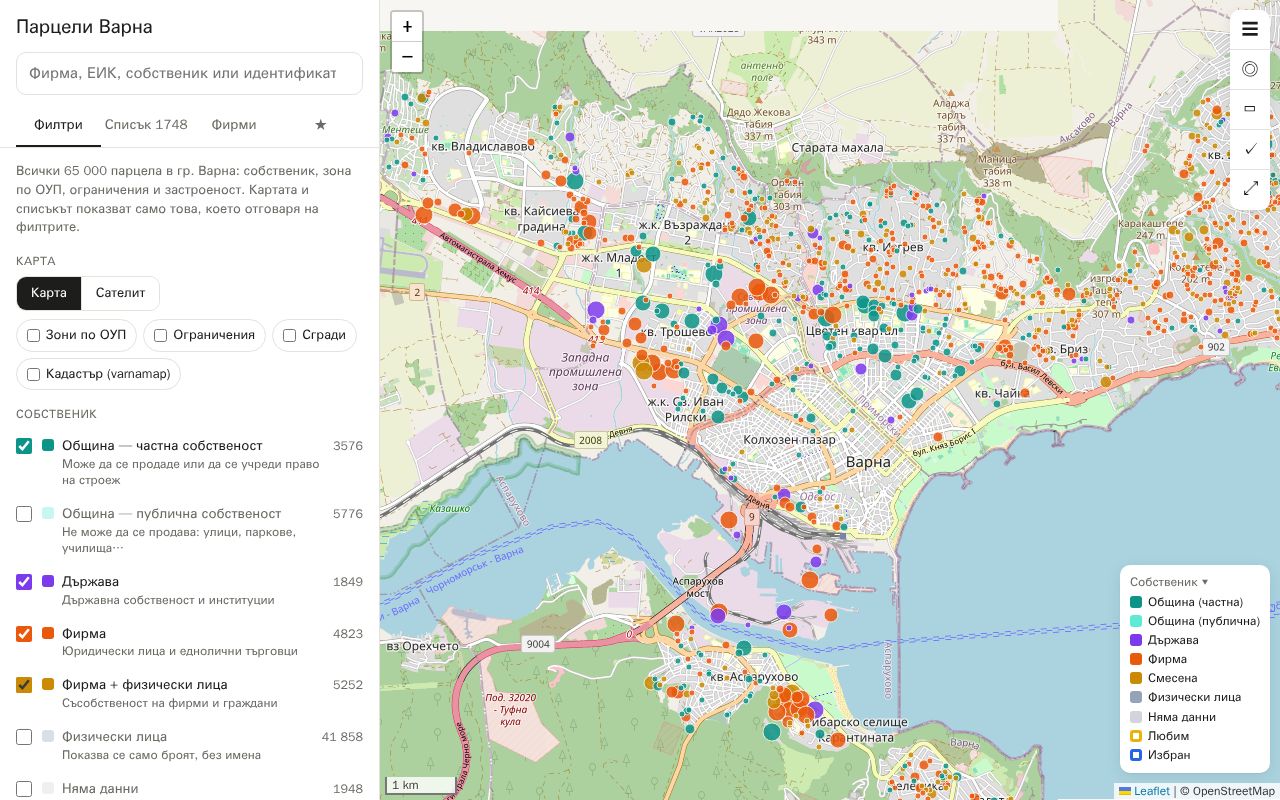The height and width of the screenshot is (800, 1280).
Task: Click the Ukrainian flag icon beside Leaflet
Action: 1125,791
